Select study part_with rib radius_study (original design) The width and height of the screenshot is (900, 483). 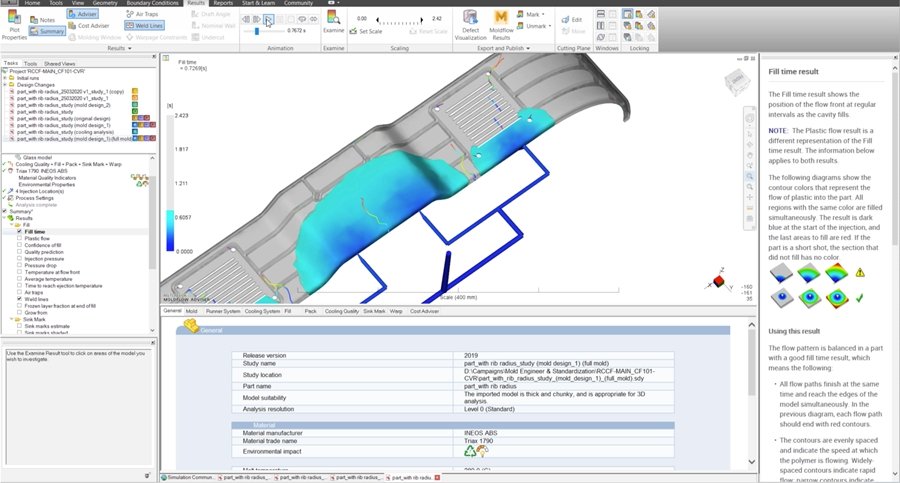(63, 118)
